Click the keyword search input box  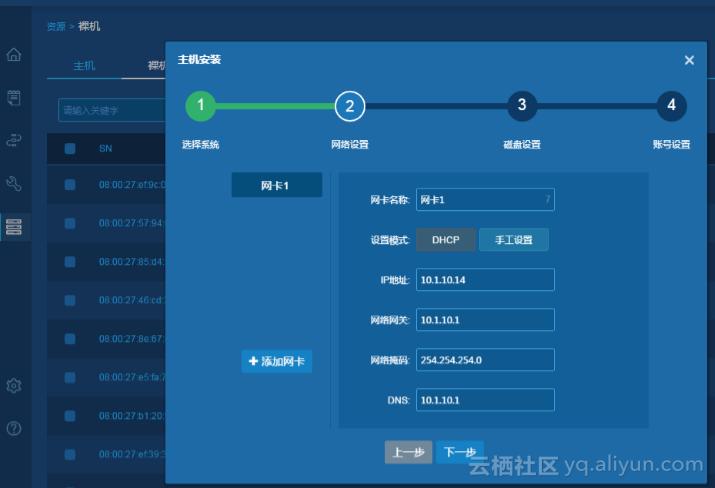[x=112, y=110]
